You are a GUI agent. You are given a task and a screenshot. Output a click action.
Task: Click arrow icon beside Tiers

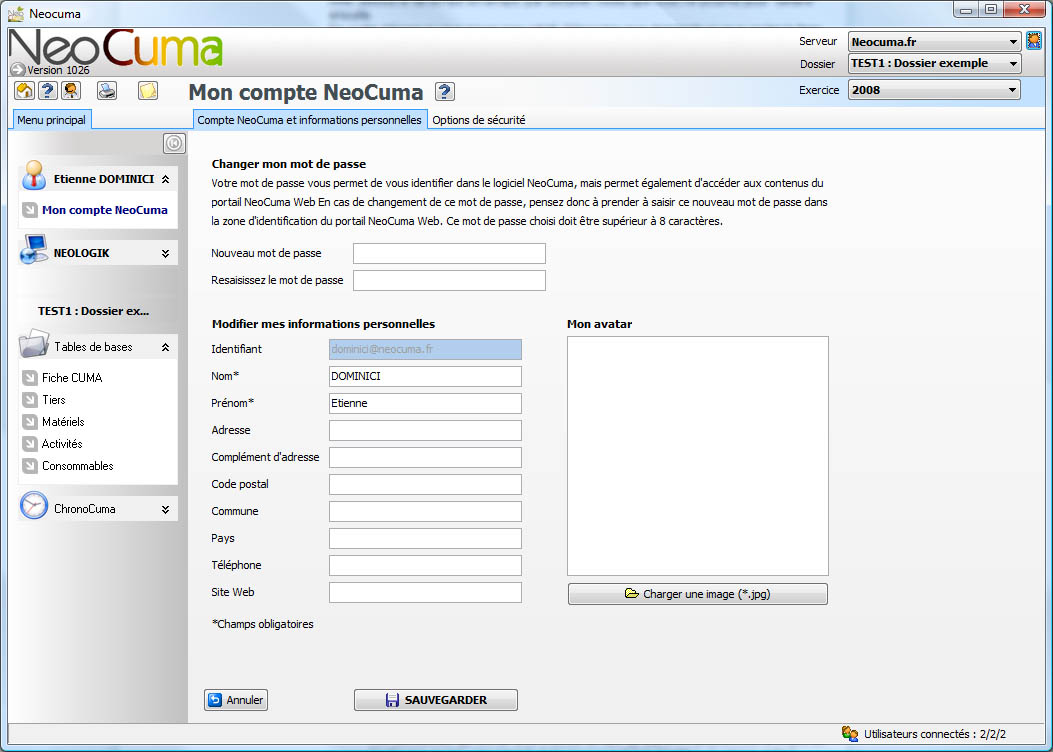30,400
